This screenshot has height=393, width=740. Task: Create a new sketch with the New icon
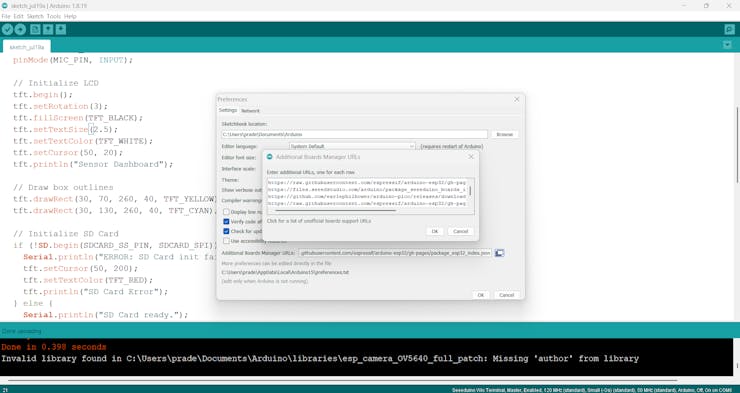(x=35, y=30)
